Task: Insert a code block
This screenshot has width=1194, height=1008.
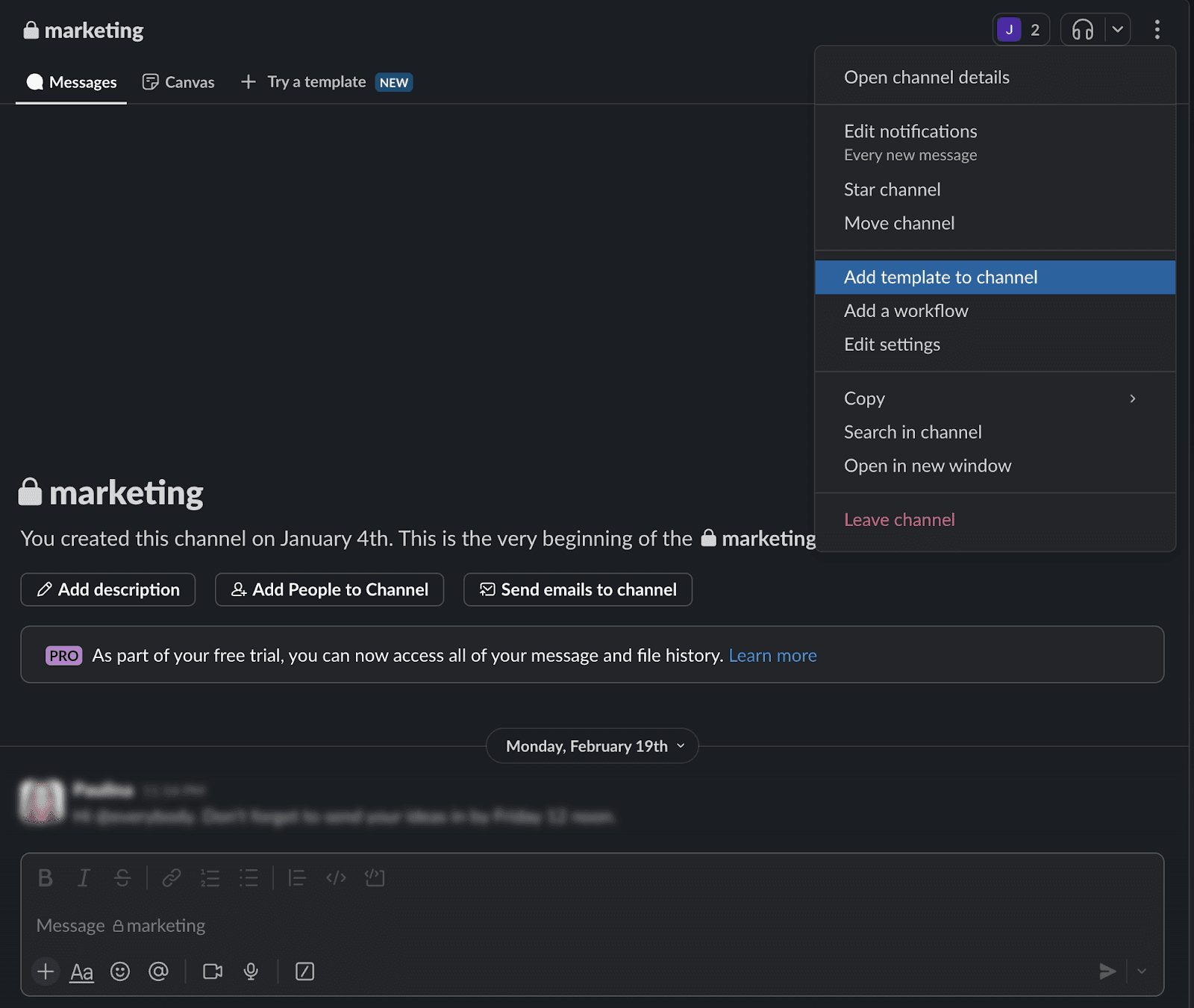Action: click(375, 877)
